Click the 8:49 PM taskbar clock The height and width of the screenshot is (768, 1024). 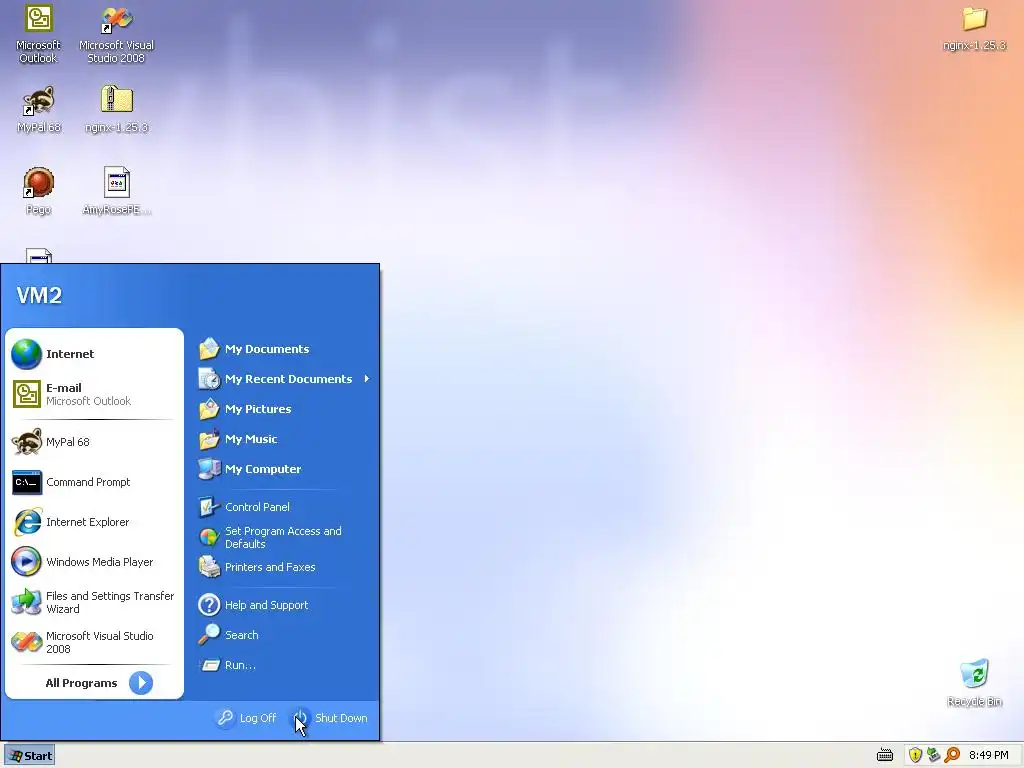tap(989, 756)
